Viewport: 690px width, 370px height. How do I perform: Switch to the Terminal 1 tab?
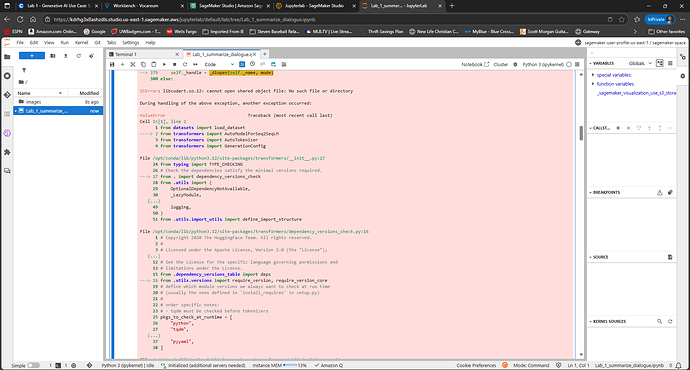tap(126, 54)
